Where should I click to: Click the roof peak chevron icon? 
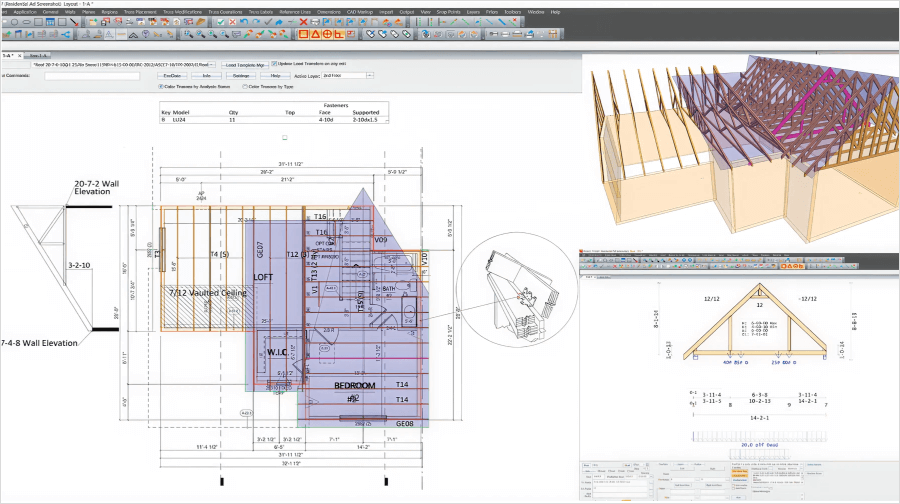click(x=133, y=34)
